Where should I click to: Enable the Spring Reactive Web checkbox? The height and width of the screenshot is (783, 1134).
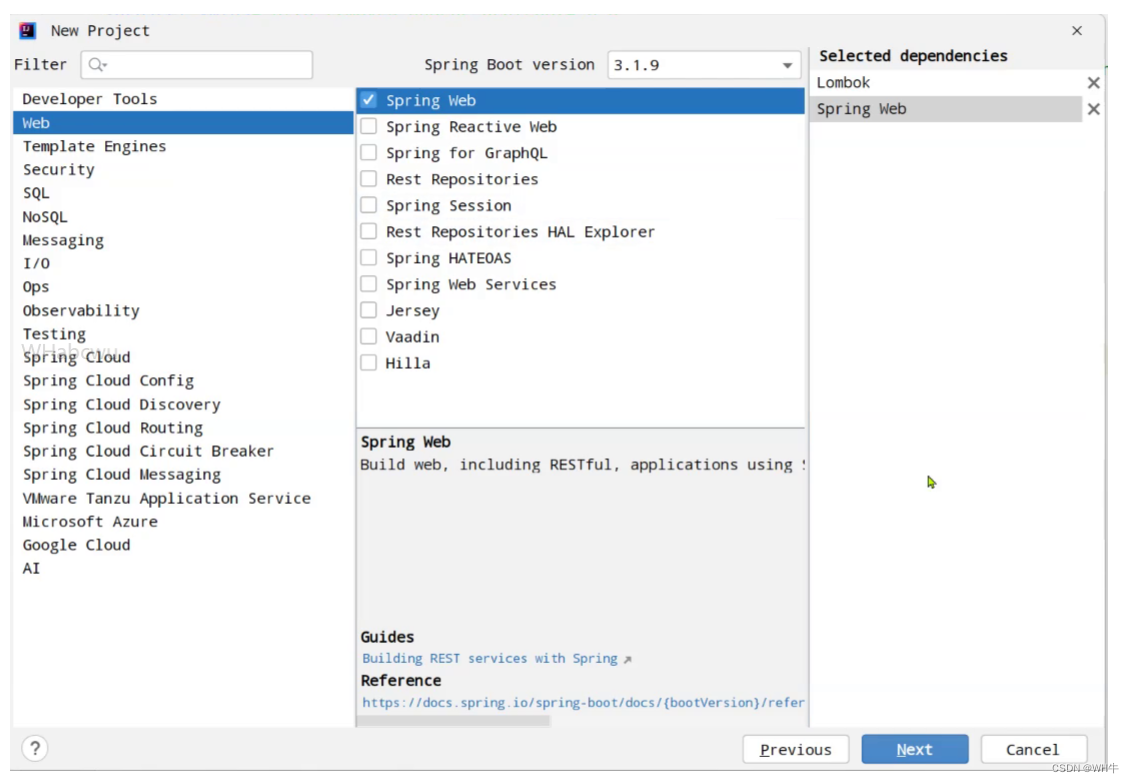point(369,127)
